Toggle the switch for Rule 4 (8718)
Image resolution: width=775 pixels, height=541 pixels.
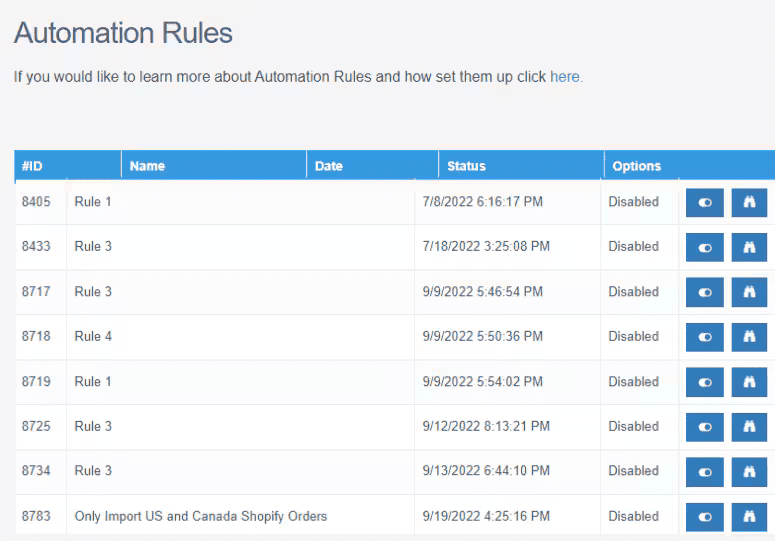point(705,337)
